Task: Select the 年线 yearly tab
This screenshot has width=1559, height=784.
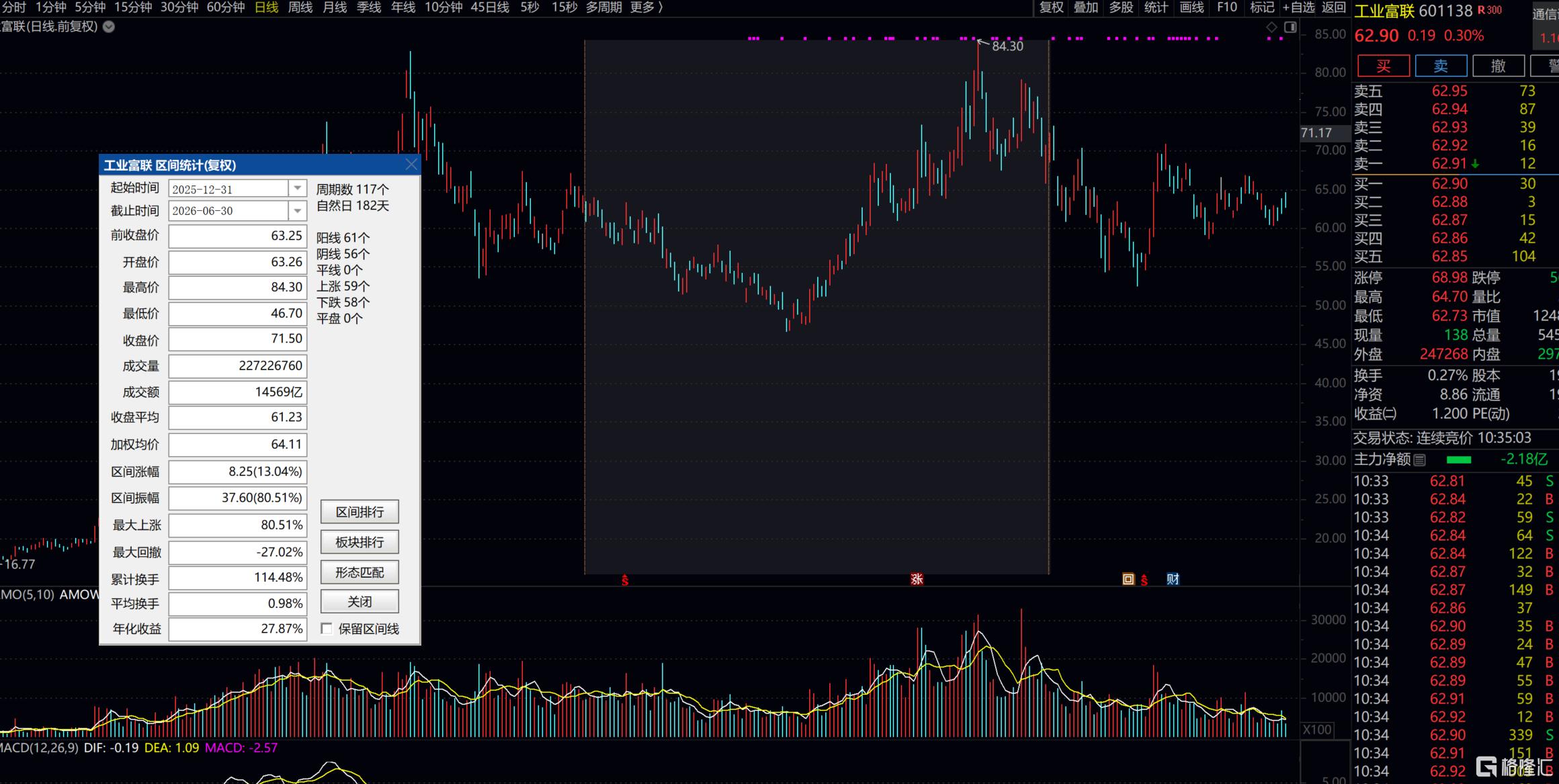Action: tap(403, 7)
